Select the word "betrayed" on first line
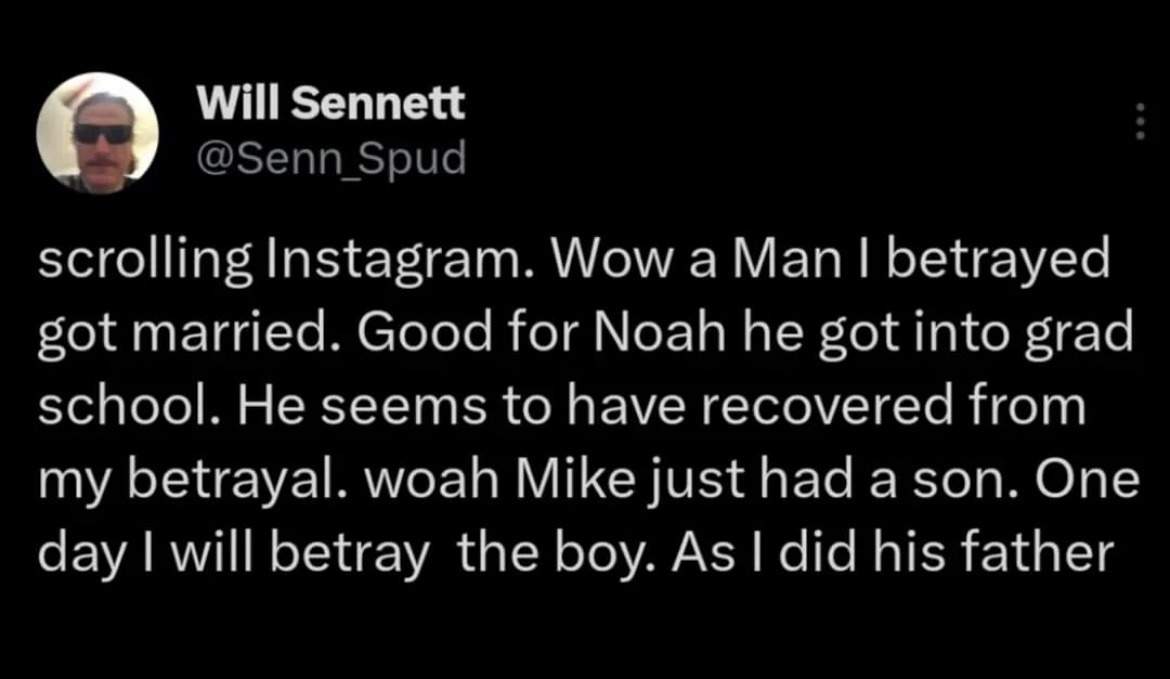Viewport: 1170px width, 679px height. pos(998,260)
